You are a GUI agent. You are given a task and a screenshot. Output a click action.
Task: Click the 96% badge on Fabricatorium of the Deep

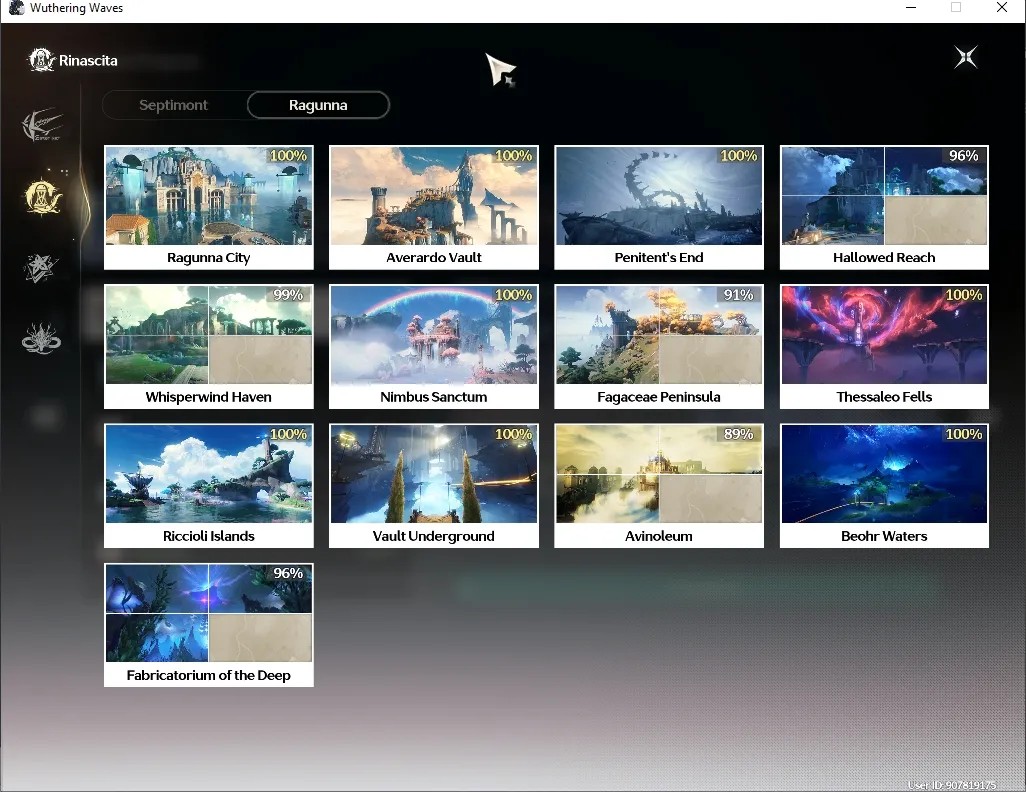coord(288,573)
